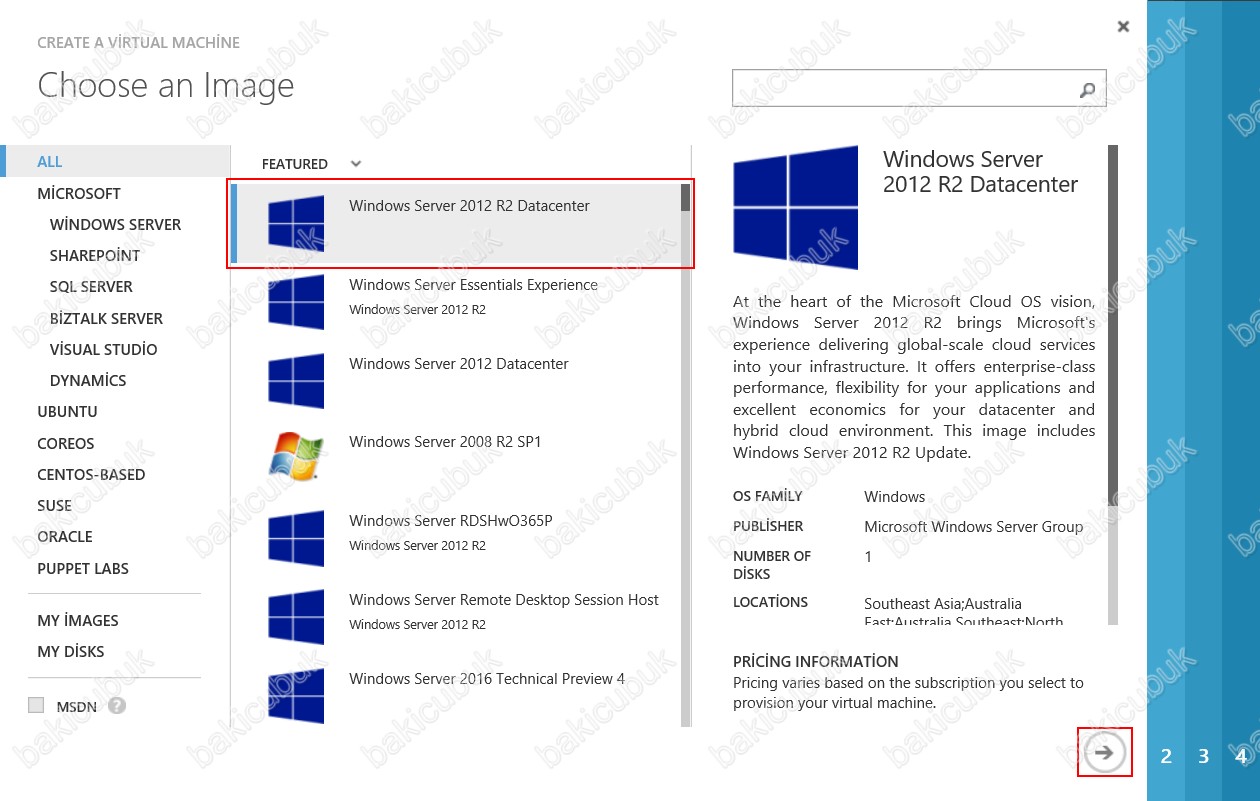Filter by DYNAMICS category
The image size is (1260, 801).
point(88,380)
